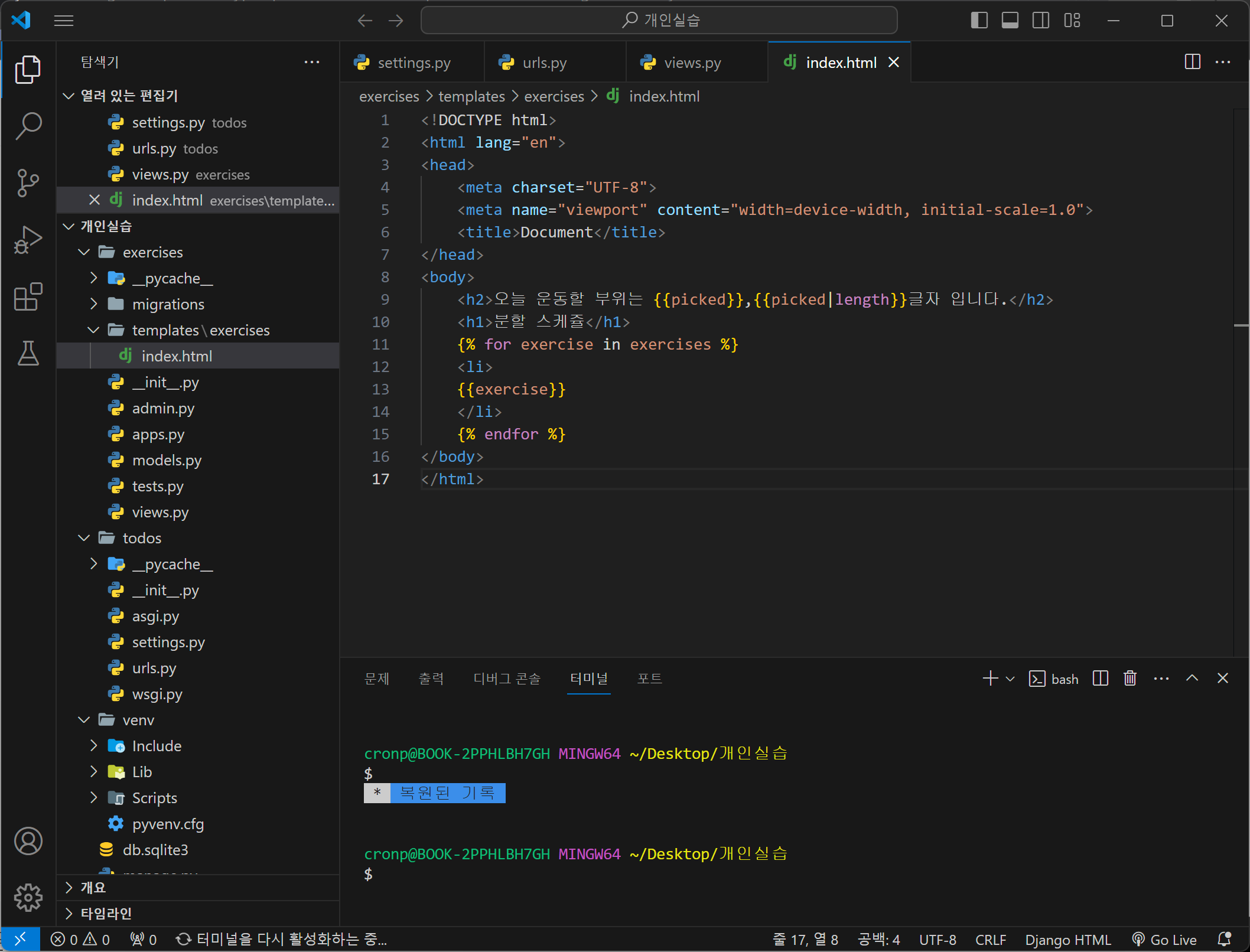Switch to the views.py editor tab

point(692,63)
